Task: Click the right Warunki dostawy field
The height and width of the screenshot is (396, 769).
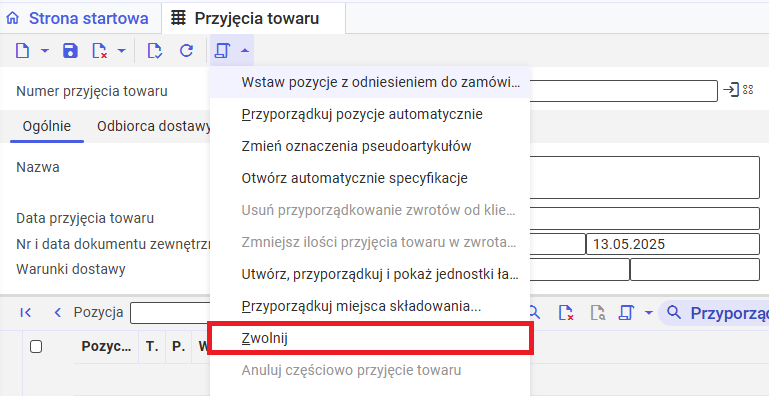Action: point(695,269)
